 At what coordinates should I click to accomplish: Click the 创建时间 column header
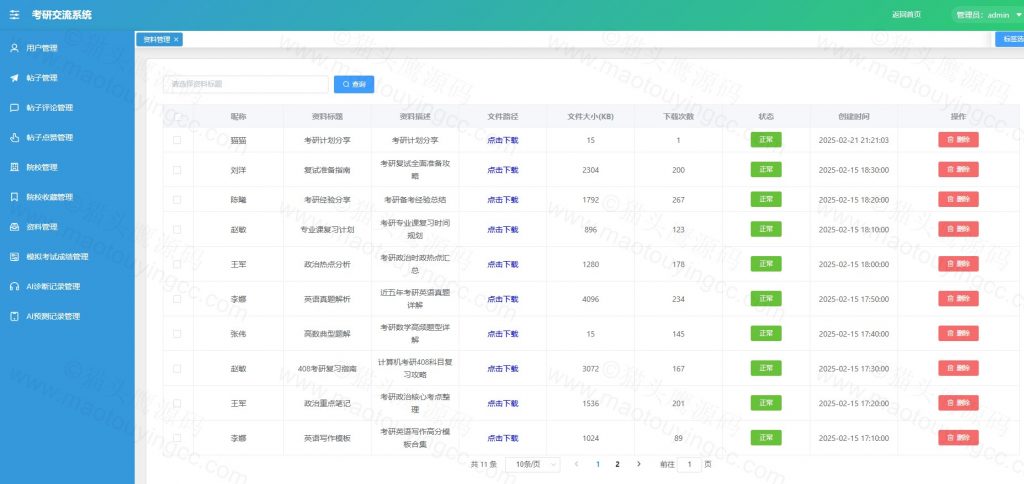coord(854,117)
